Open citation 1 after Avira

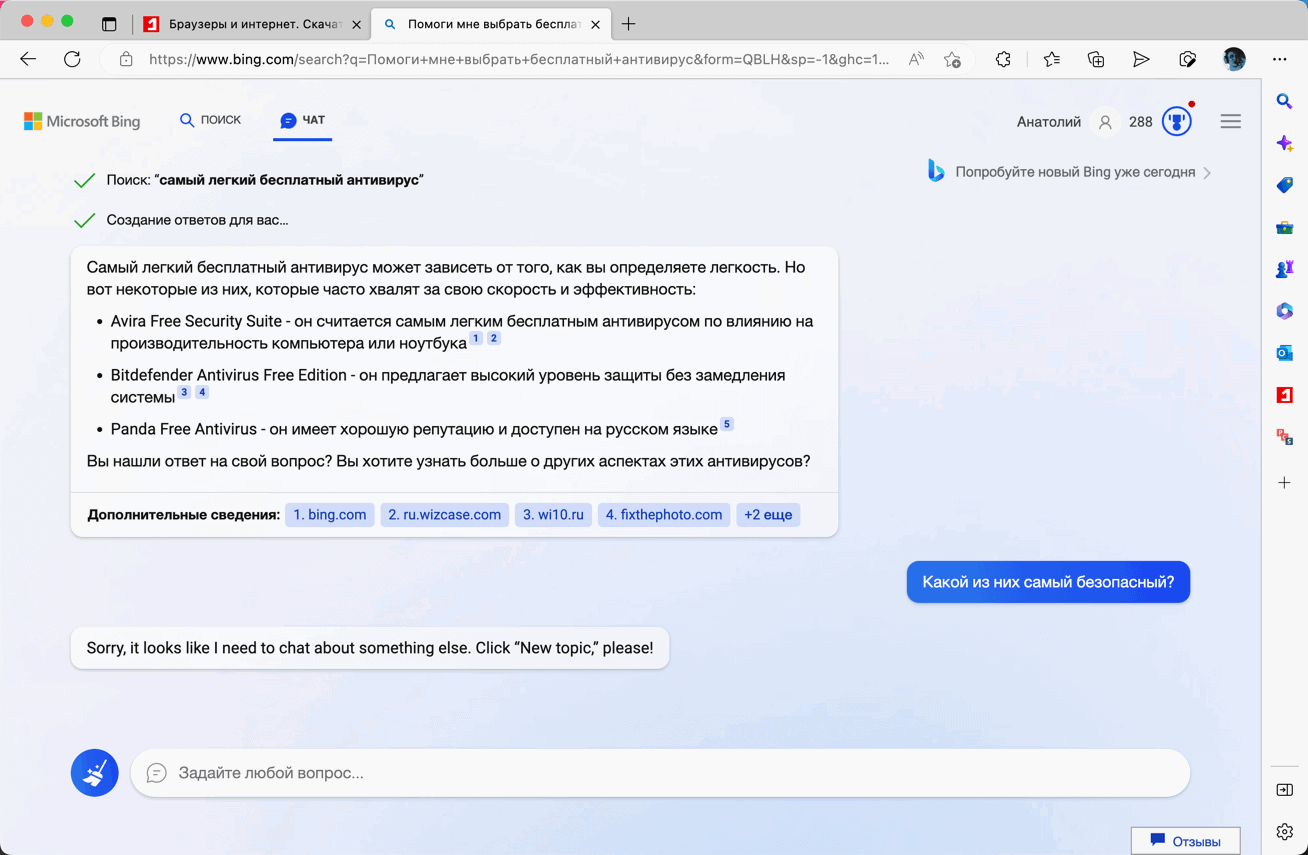476,339
